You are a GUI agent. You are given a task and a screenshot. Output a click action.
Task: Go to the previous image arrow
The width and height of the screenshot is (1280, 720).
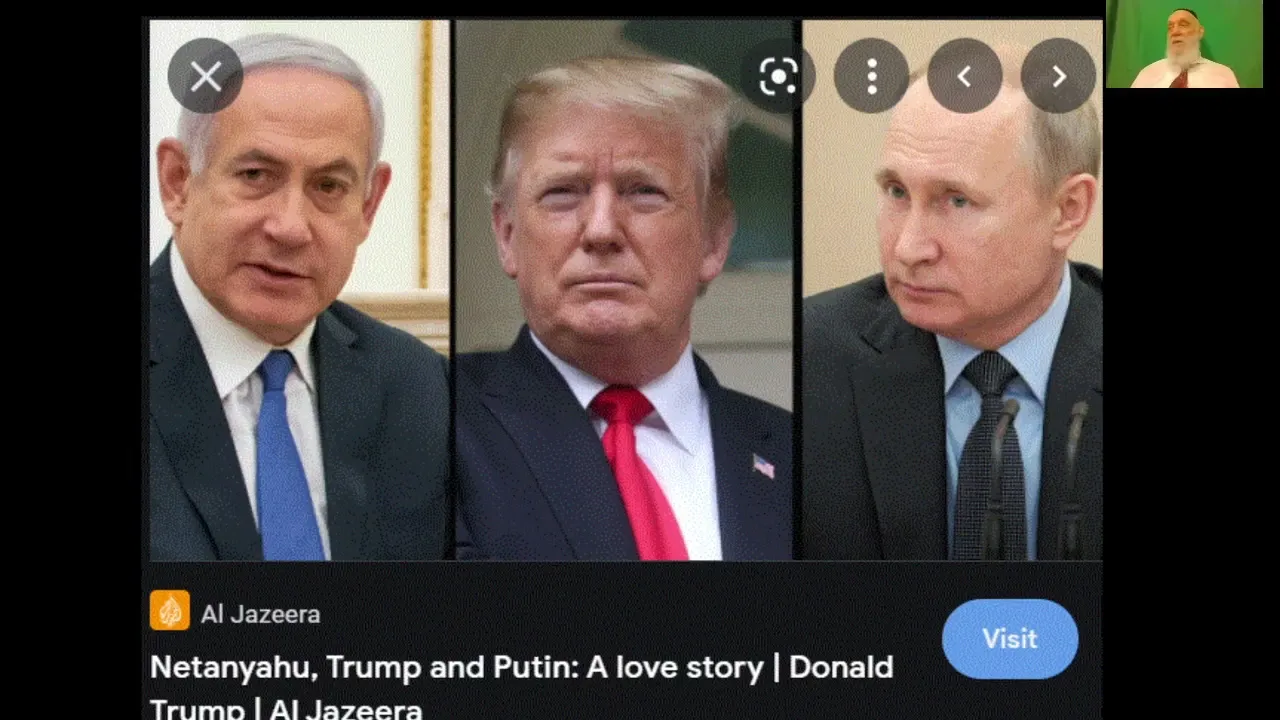[x=964, y=76]
